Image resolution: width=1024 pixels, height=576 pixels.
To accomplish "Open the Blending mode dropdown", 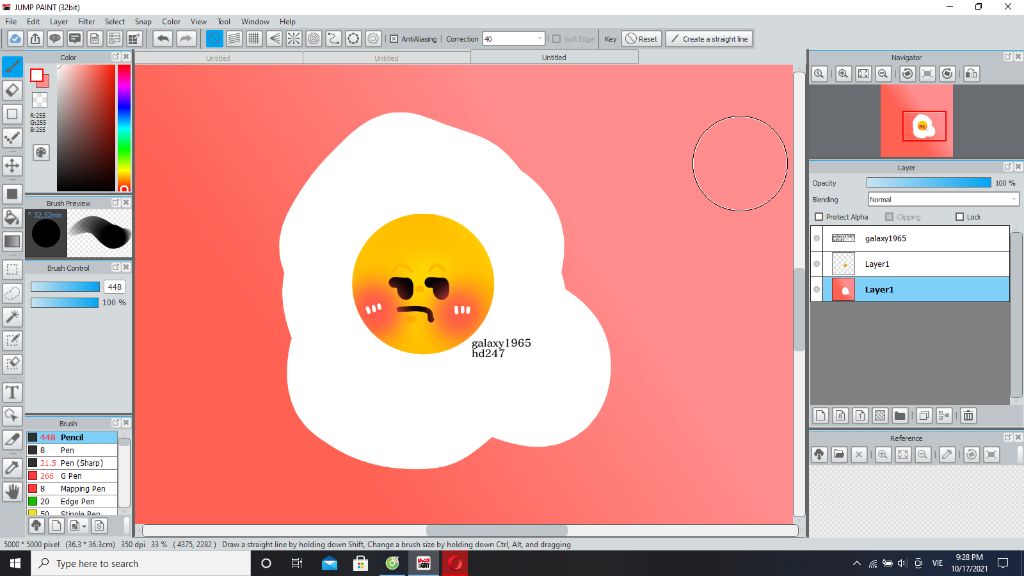I will coord(942,199).
